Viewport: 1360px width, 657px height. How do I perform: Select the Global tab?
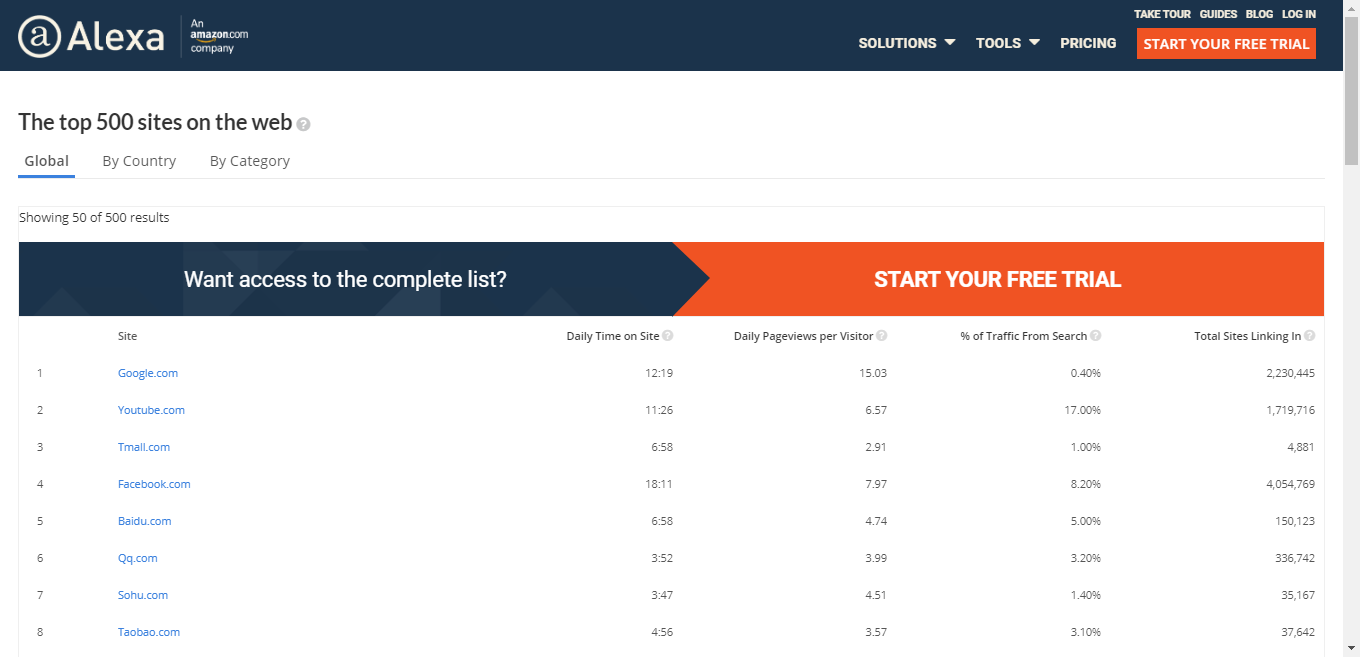point(47,161)
